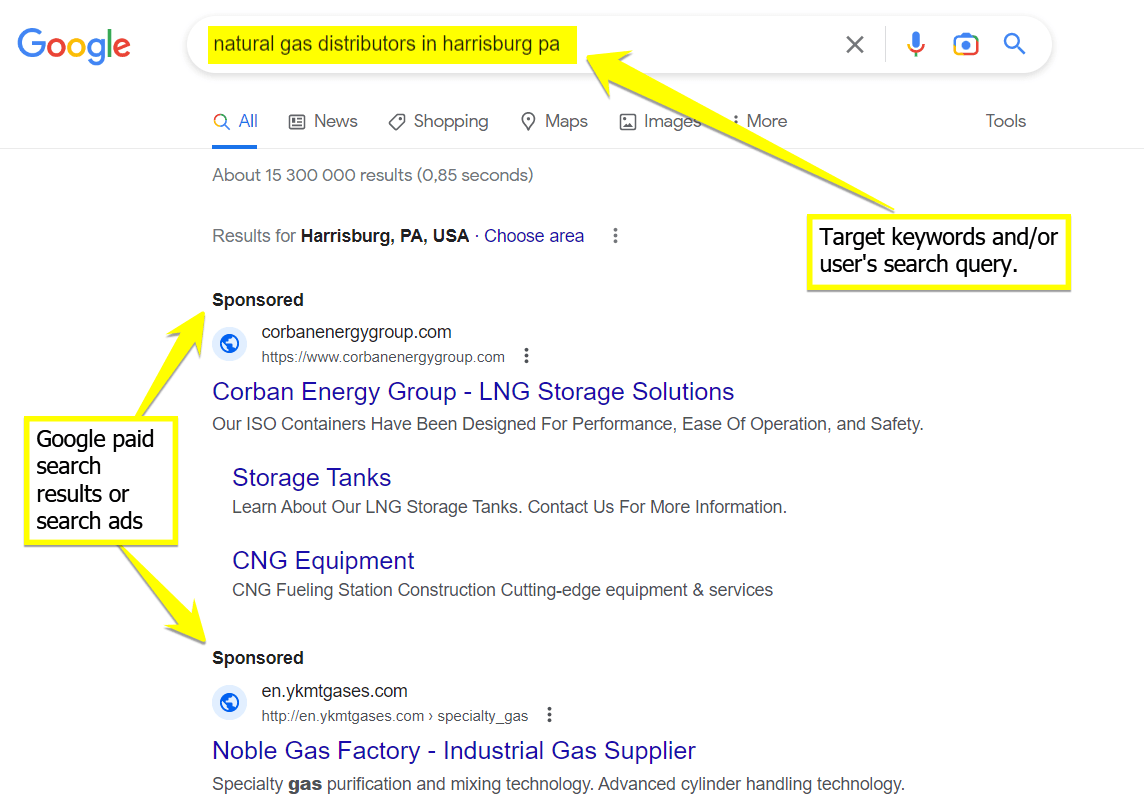Viewport: 1144px width, 809px height.
Task: Click globe favicon for en.ykmtgases.com
Action: 230,702
